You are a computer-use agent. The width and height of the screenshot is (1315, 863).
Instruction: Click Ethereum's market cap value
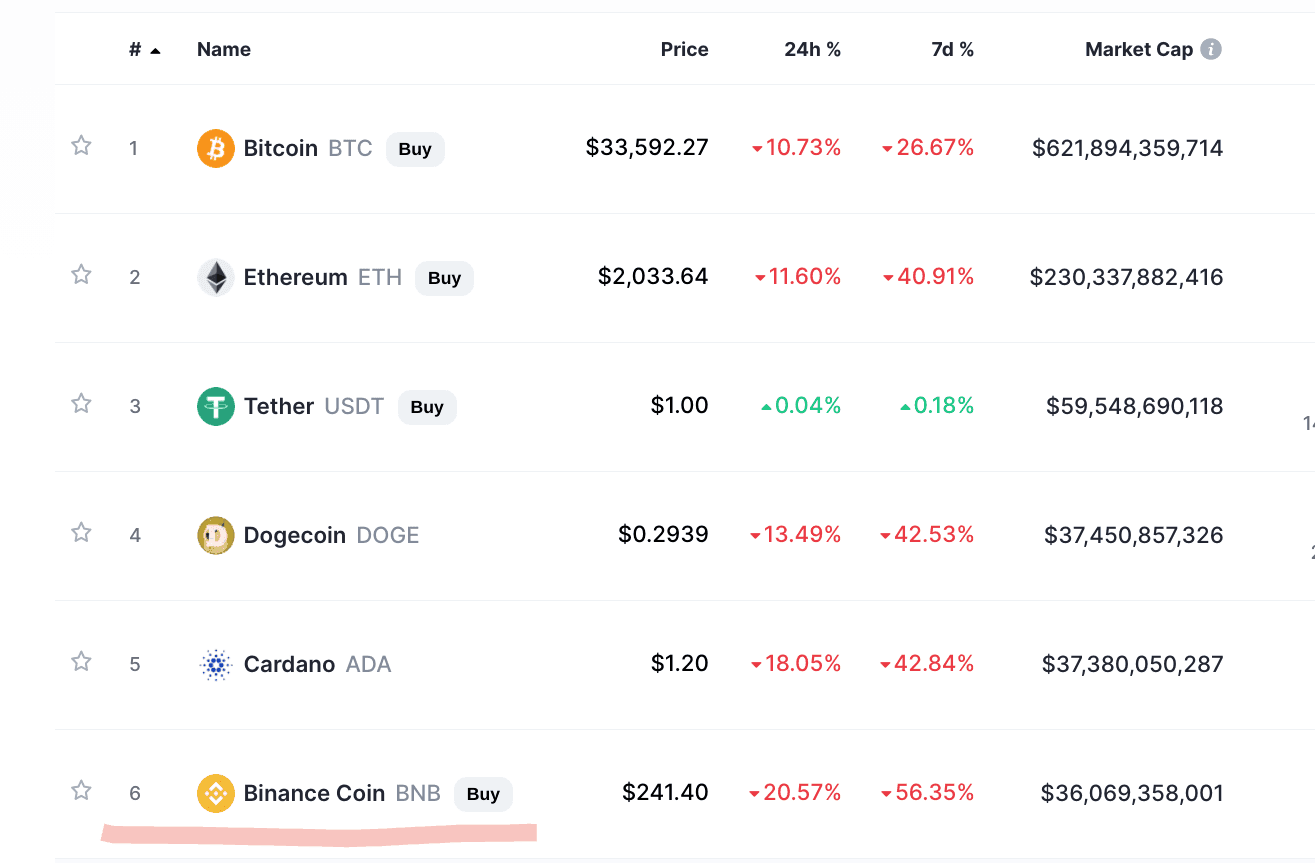(x=1126, y=277)
